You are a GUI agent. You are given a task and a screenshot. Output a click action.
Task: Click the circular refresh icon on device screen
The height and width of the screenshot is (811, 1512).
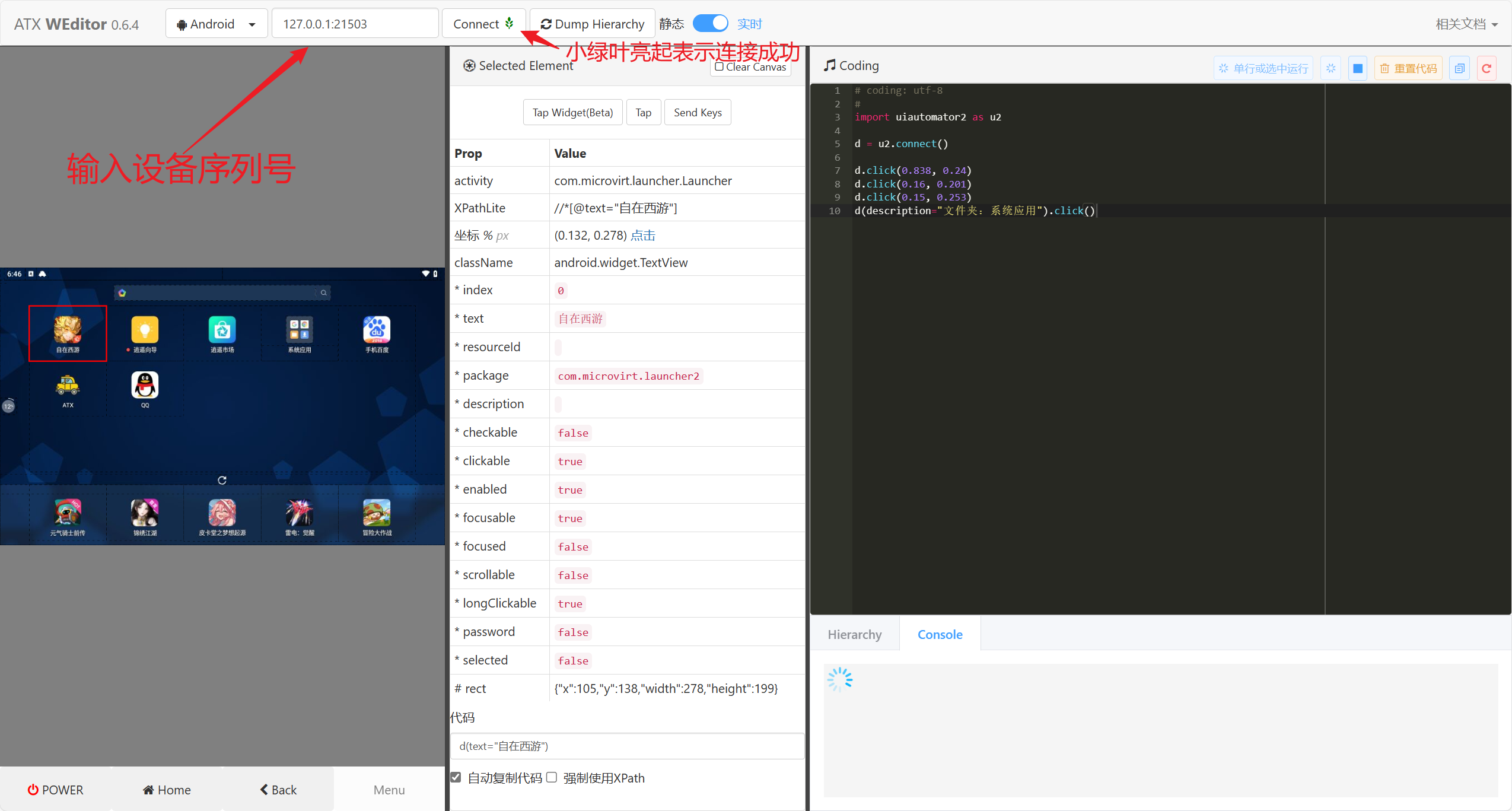(222, 480)
